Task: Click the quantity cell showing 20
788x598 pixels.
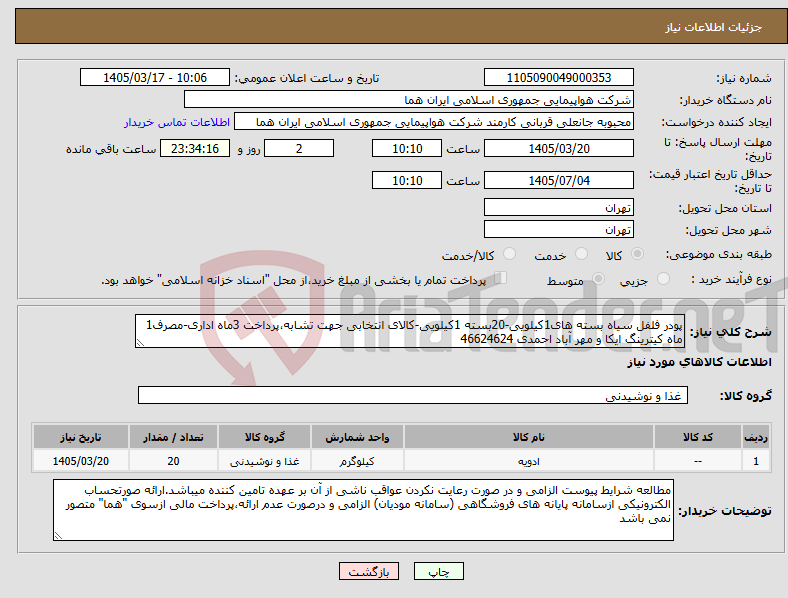Action: [173, 461]
